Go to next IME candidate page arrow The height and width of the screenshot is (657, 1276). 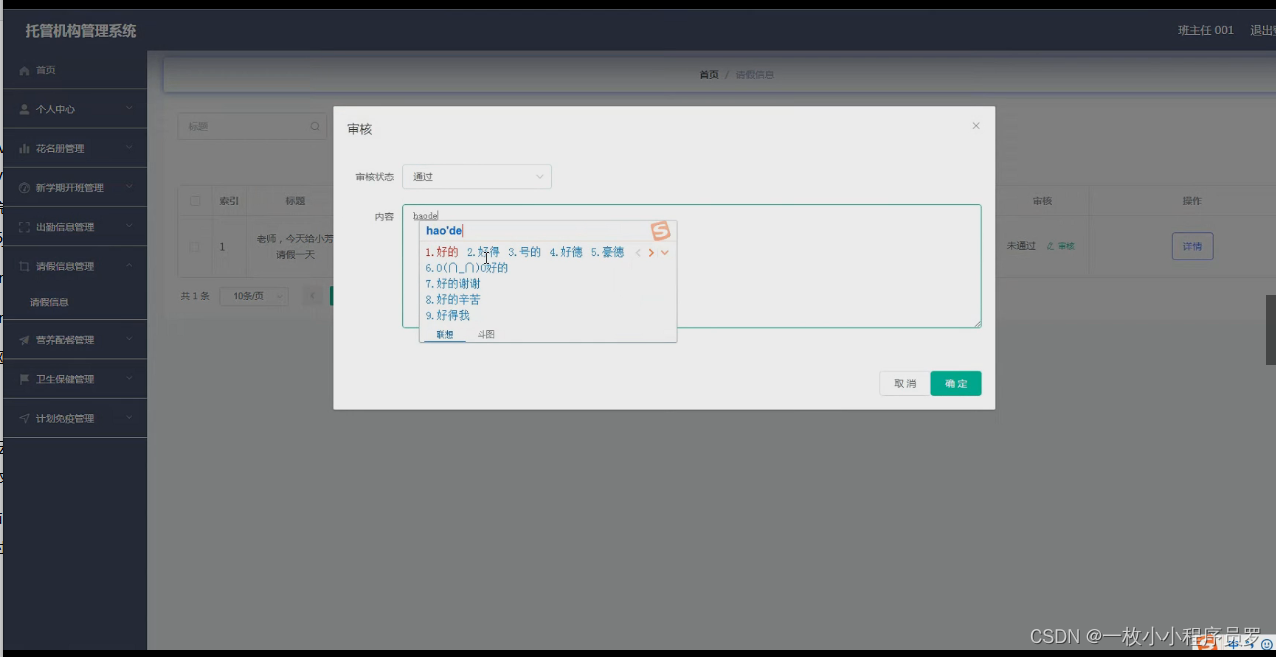point(651,253)
